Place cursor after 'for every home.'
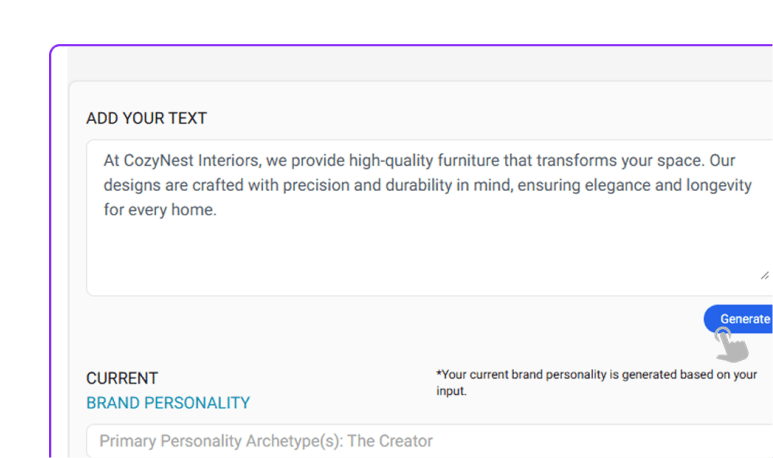Screen dimensions: 773x458 click(x=218, y=211)
